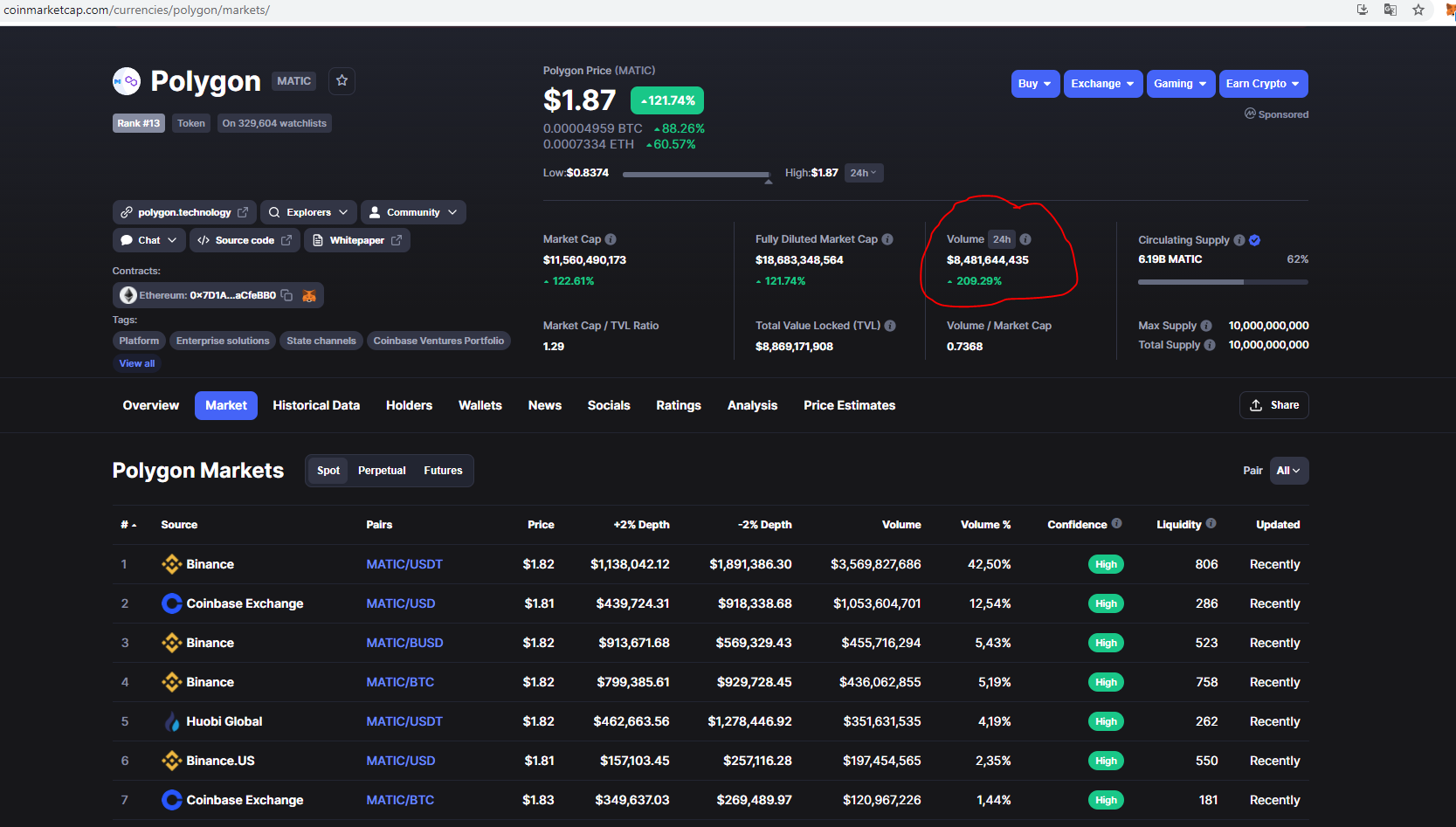
Task: Open the Pair filter All dropdown
Action: point(1288,471)
